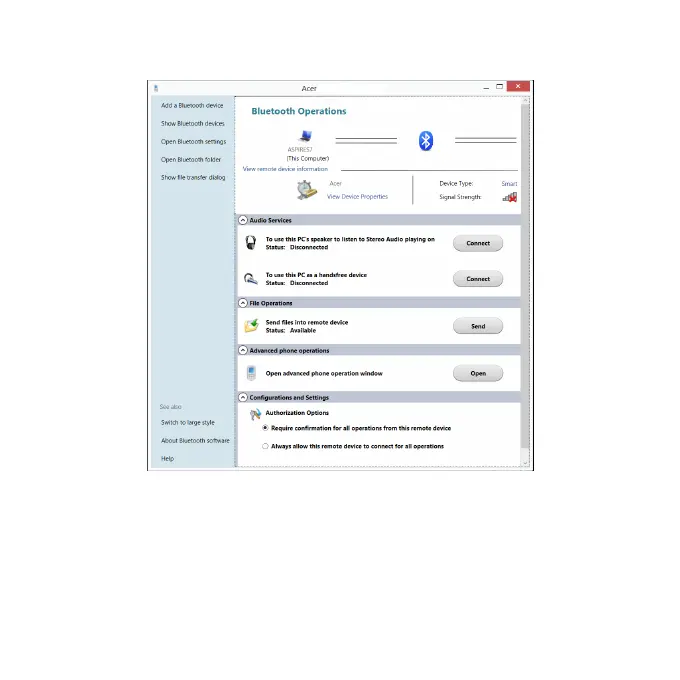Collapse the File Operations section
Screen dimensions: 680x680
[x=243, y=303]
